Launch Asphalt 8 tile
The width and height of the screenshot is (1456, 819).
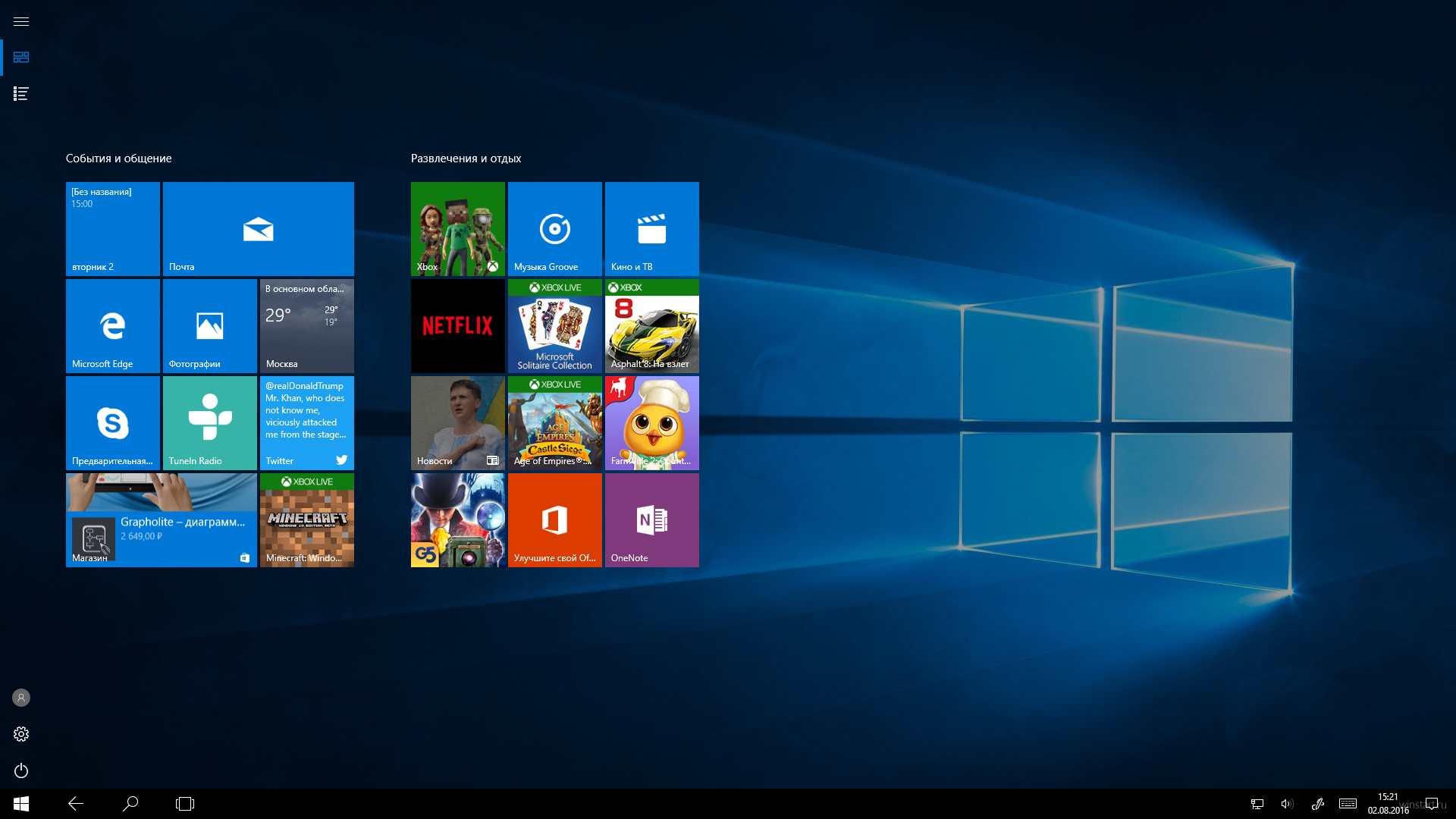pyautogui.click(x=652, y=326)
